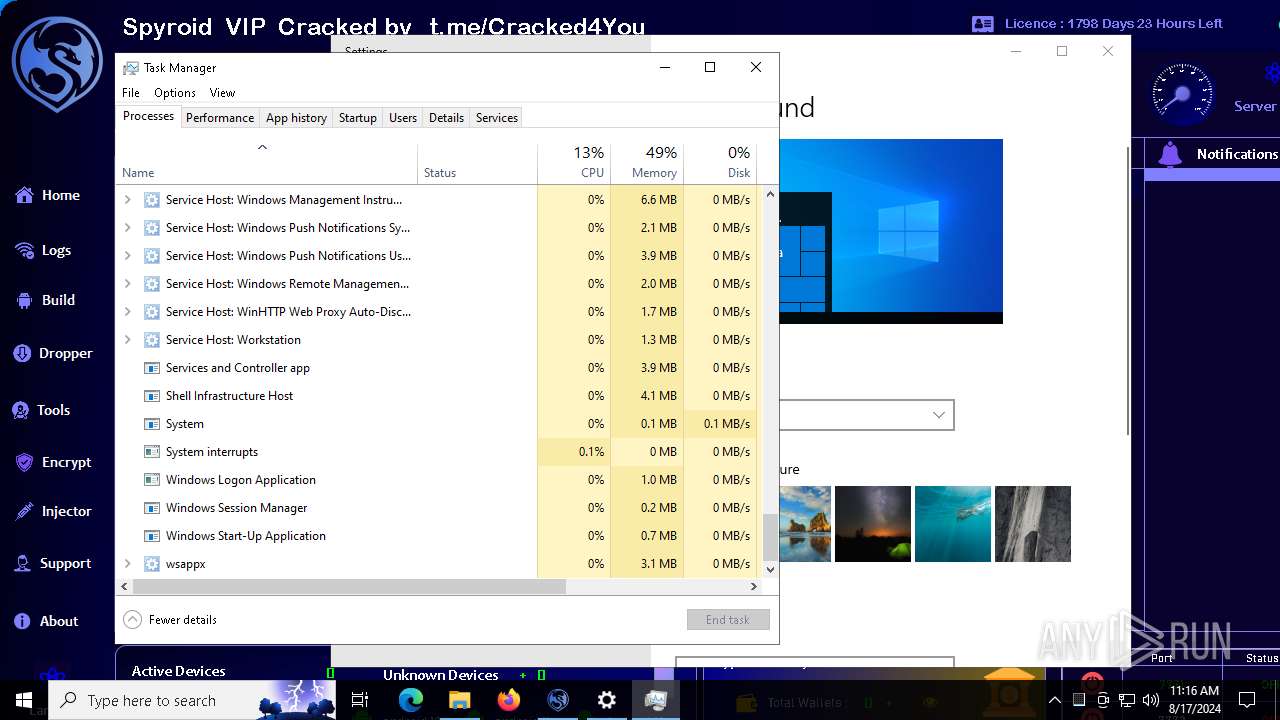Show hidden system tray icons

1054,700
